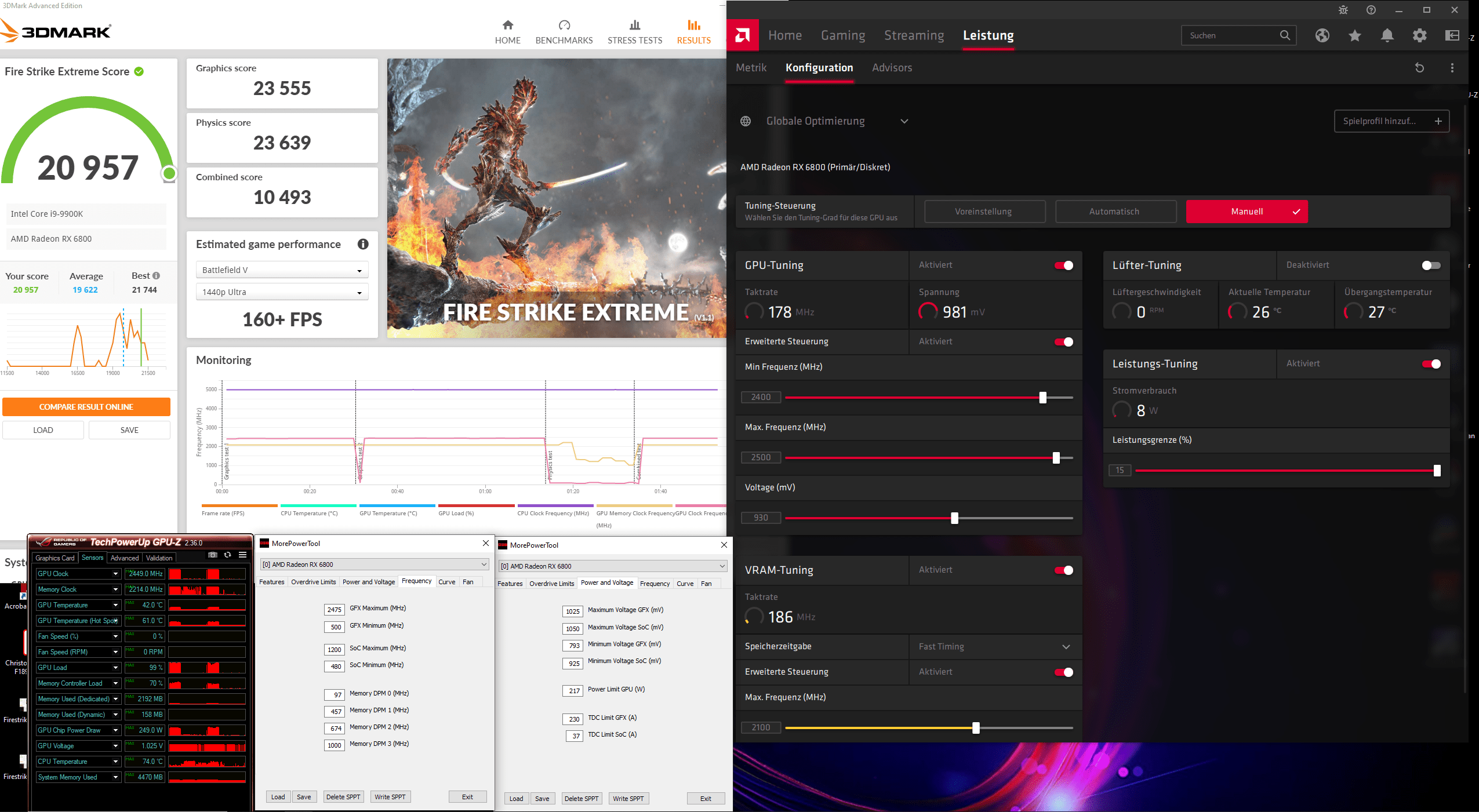
Task: Click the info icon next to Best score
Action: (x=156, y=276)
